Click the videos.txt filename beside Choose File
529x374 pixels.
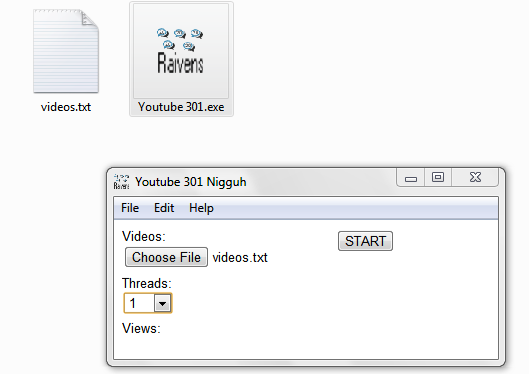tap(240, 258)
